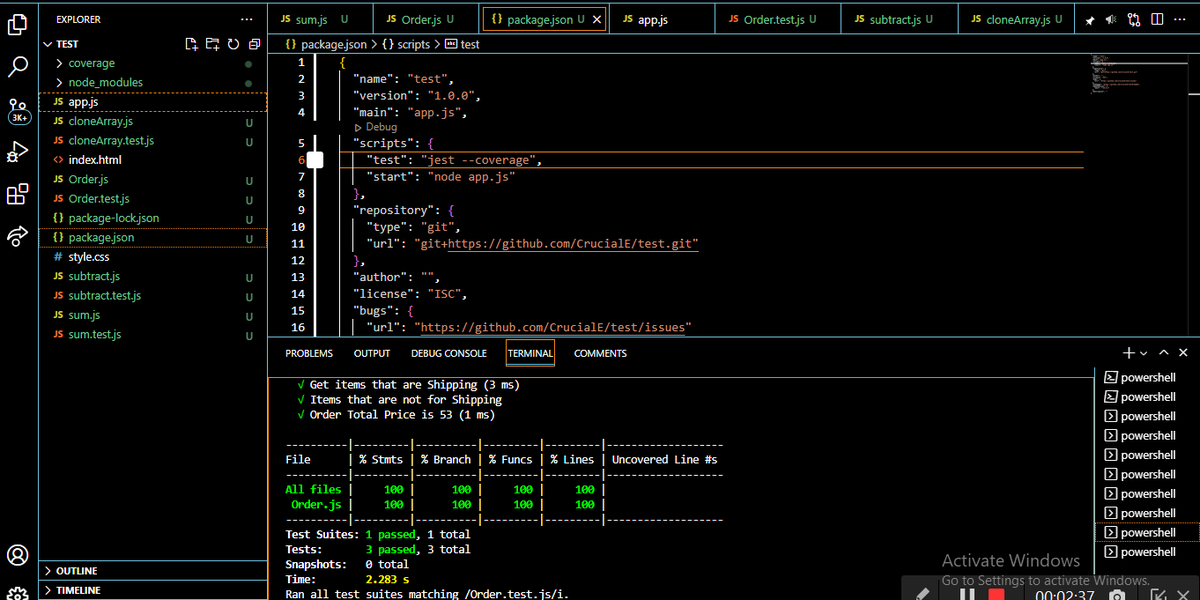Expand the TIMELINE section

coord(154,590)
